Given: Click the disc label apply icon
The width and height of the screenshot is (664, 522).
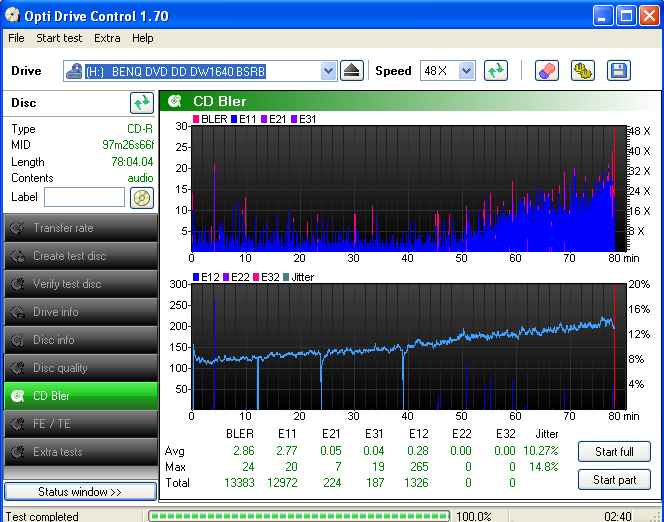Looking at the screenshot, I should click(141, 197).
